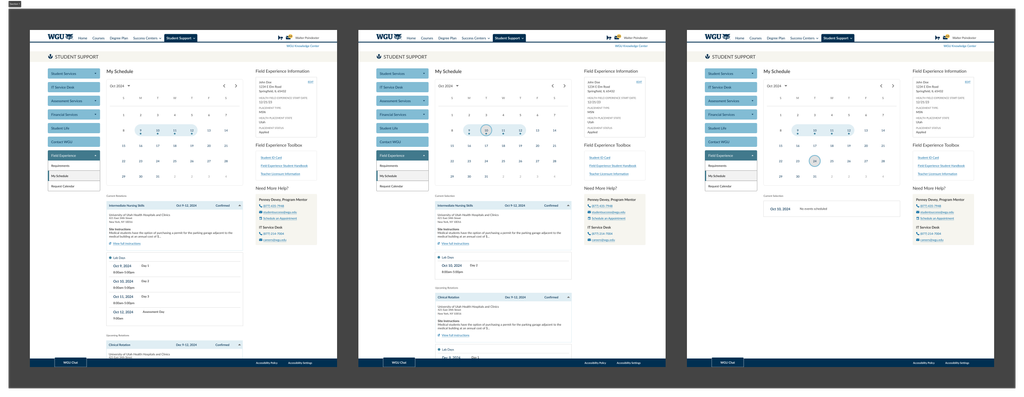Collapse Field Experience sidebar section in right mockup
The width and height of the screenshot is (1024, 397).
tap(731, 155)
